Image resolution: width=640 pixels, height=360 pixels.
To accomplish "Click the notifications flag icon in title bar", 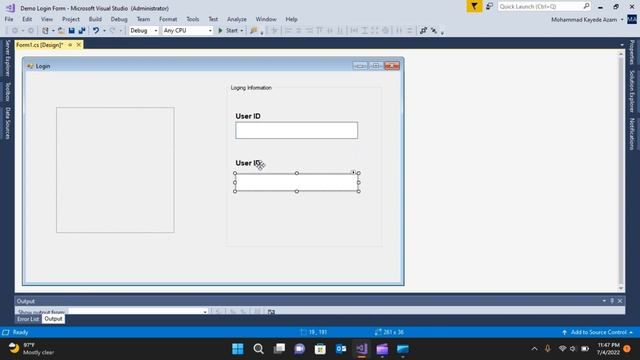I will point(474,7).
